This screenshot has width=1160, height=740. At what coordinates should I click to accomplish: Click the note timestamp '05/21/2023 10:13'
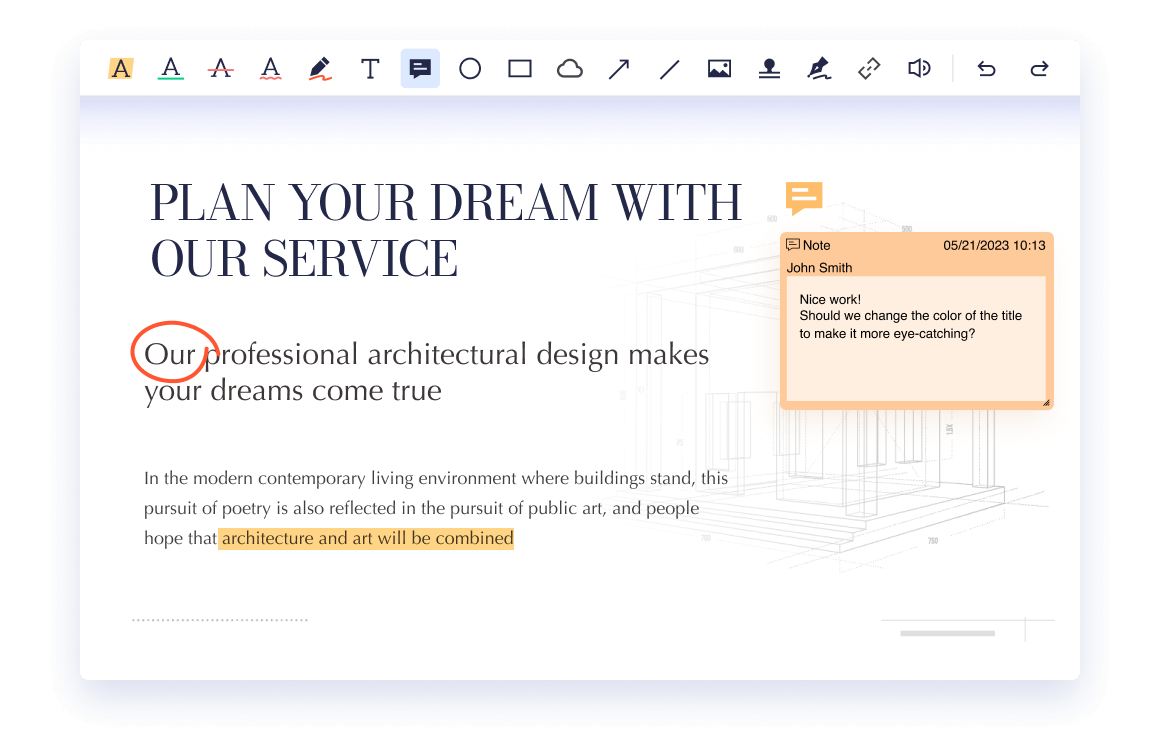coord(994,246)
